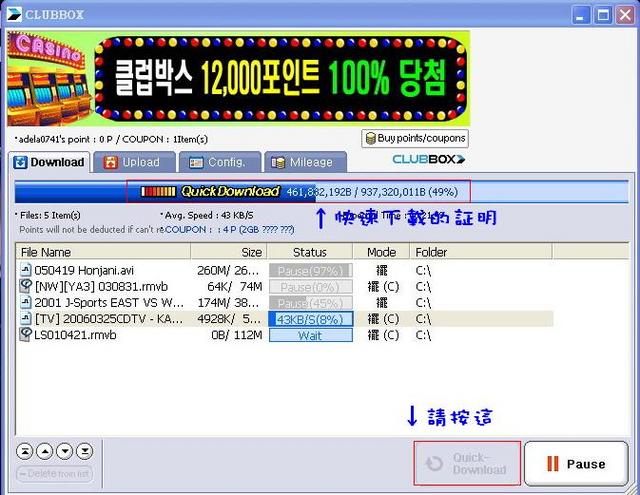
Task: Click size value 260M/ 26... in Honjani row
Action: pyautogui.click(x=228, y=270)
